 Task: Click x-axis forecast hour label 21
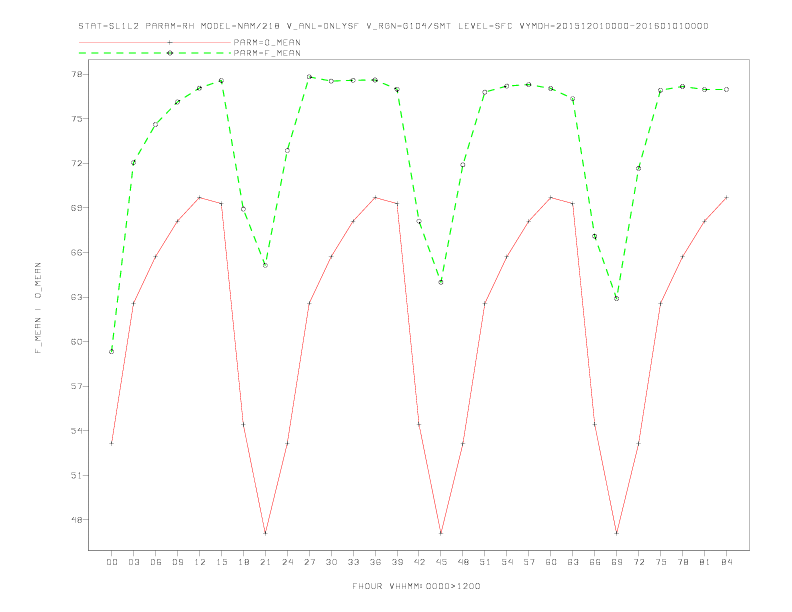click(x=265, y=562)
